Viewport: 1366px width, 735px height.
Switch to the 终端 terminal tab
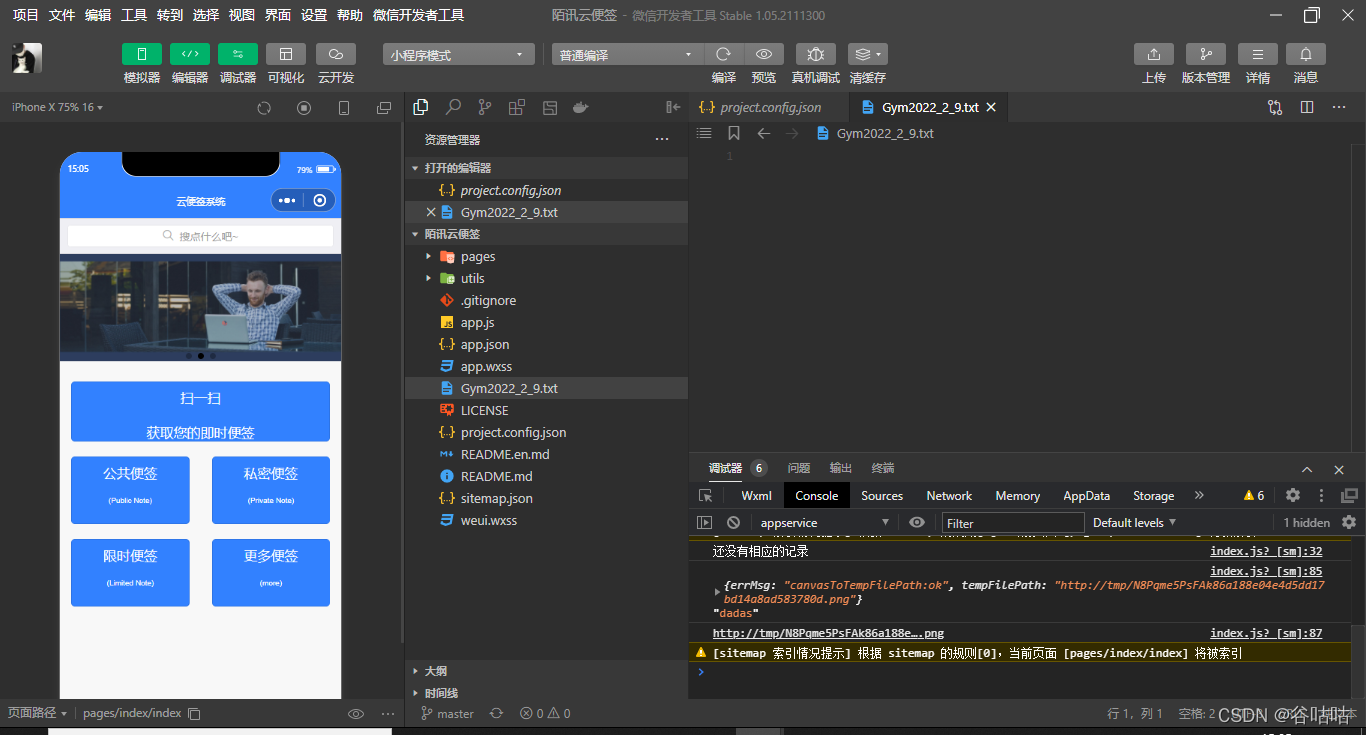point(883,468)
